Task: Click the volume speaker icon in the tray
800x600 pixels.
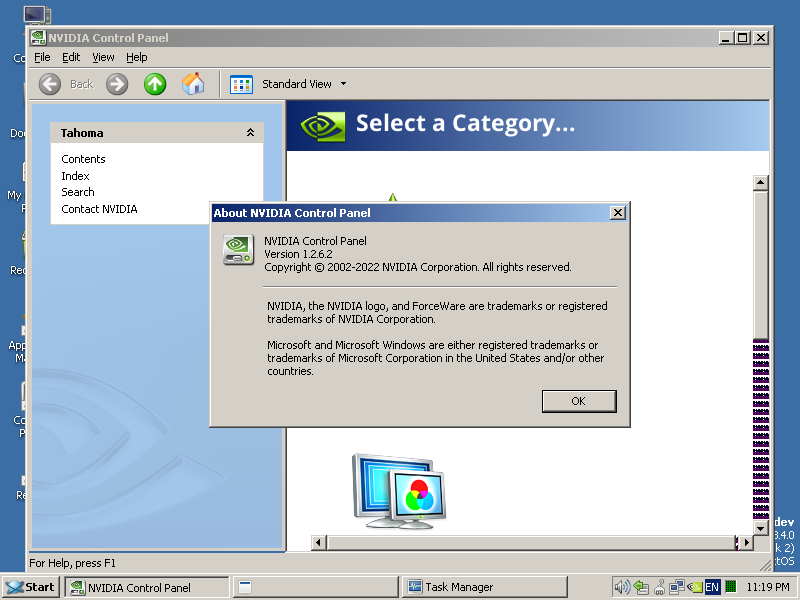Action: pos(621,587)
